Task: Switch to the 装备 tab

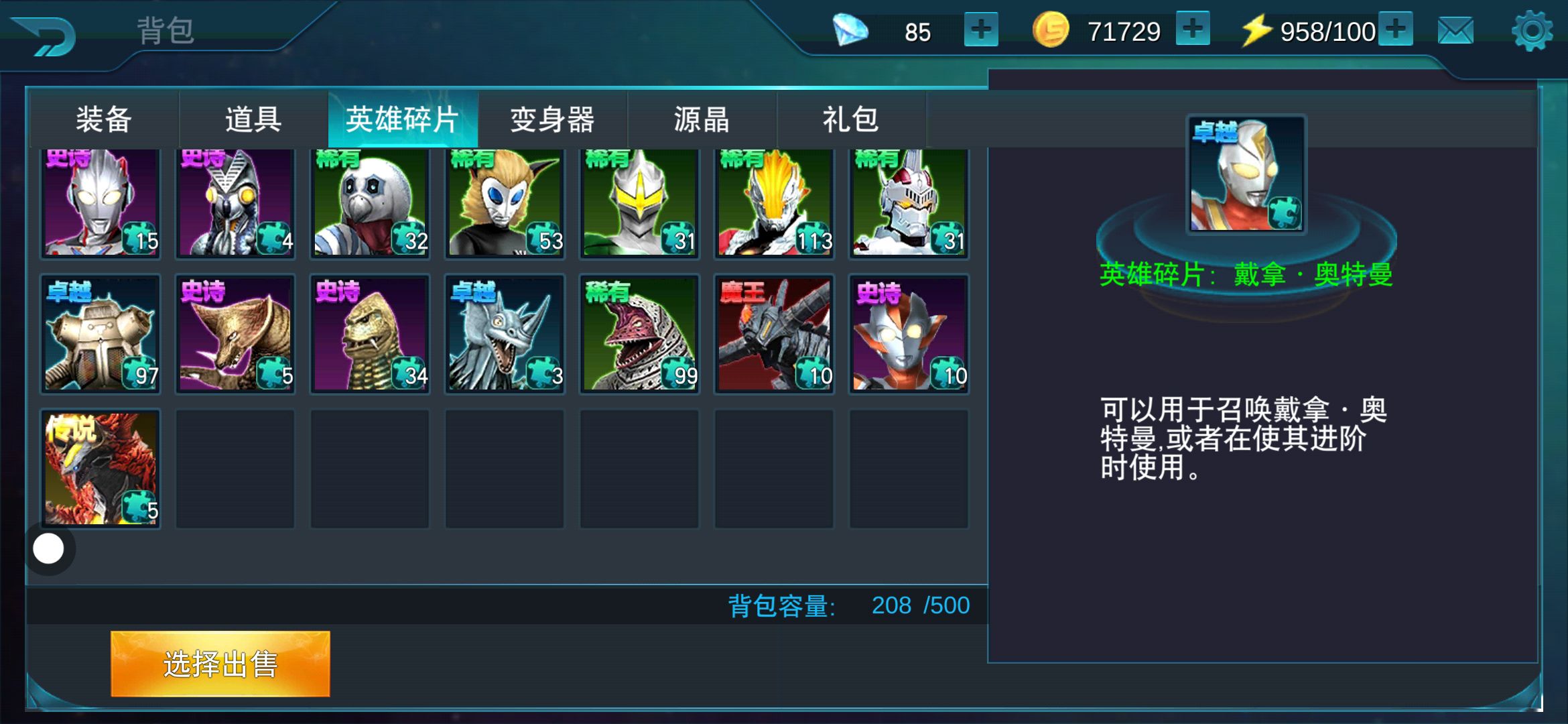Action: point(104,119)
